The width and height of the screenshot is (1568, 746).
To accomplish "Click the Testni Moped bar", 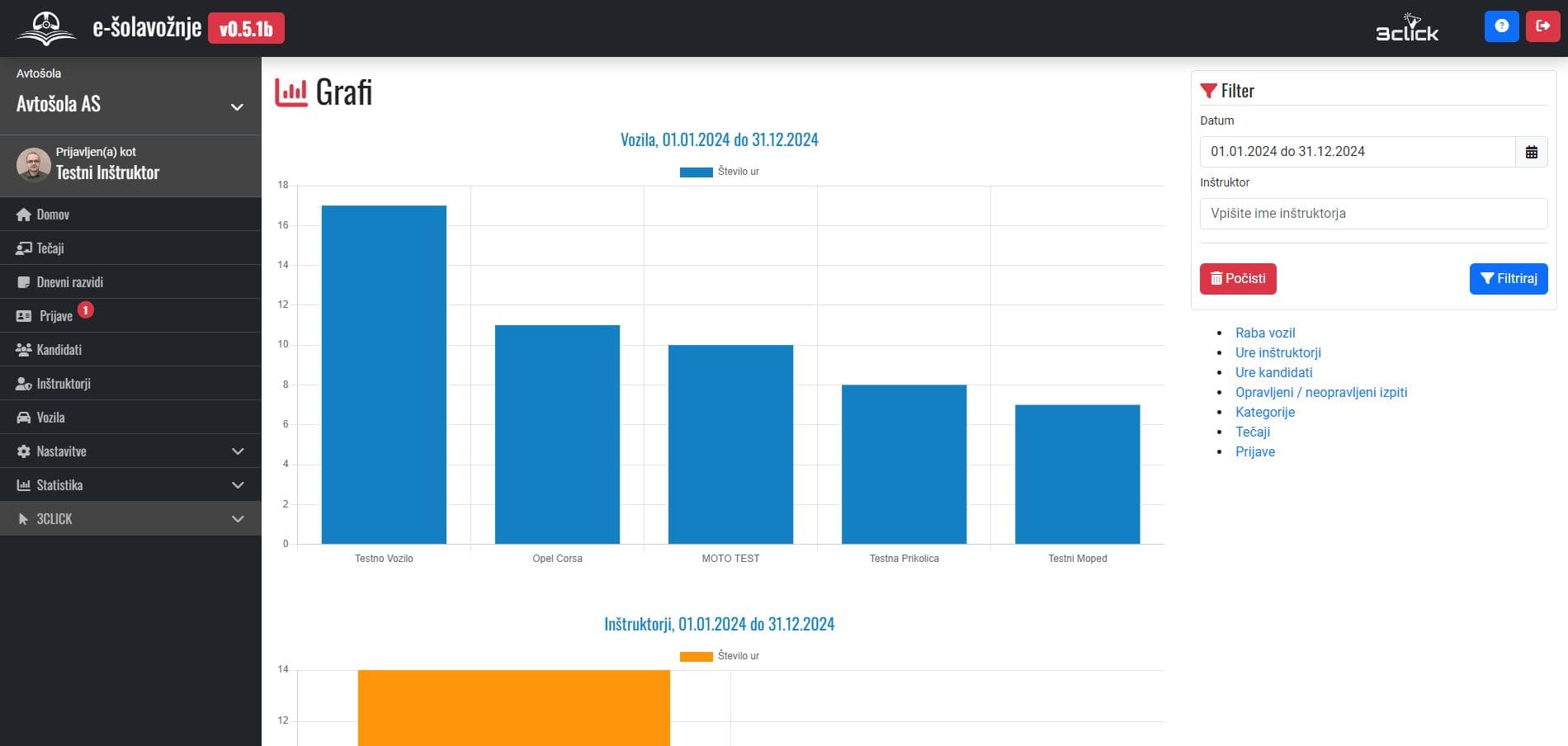I will click(x=1077, y=474).
